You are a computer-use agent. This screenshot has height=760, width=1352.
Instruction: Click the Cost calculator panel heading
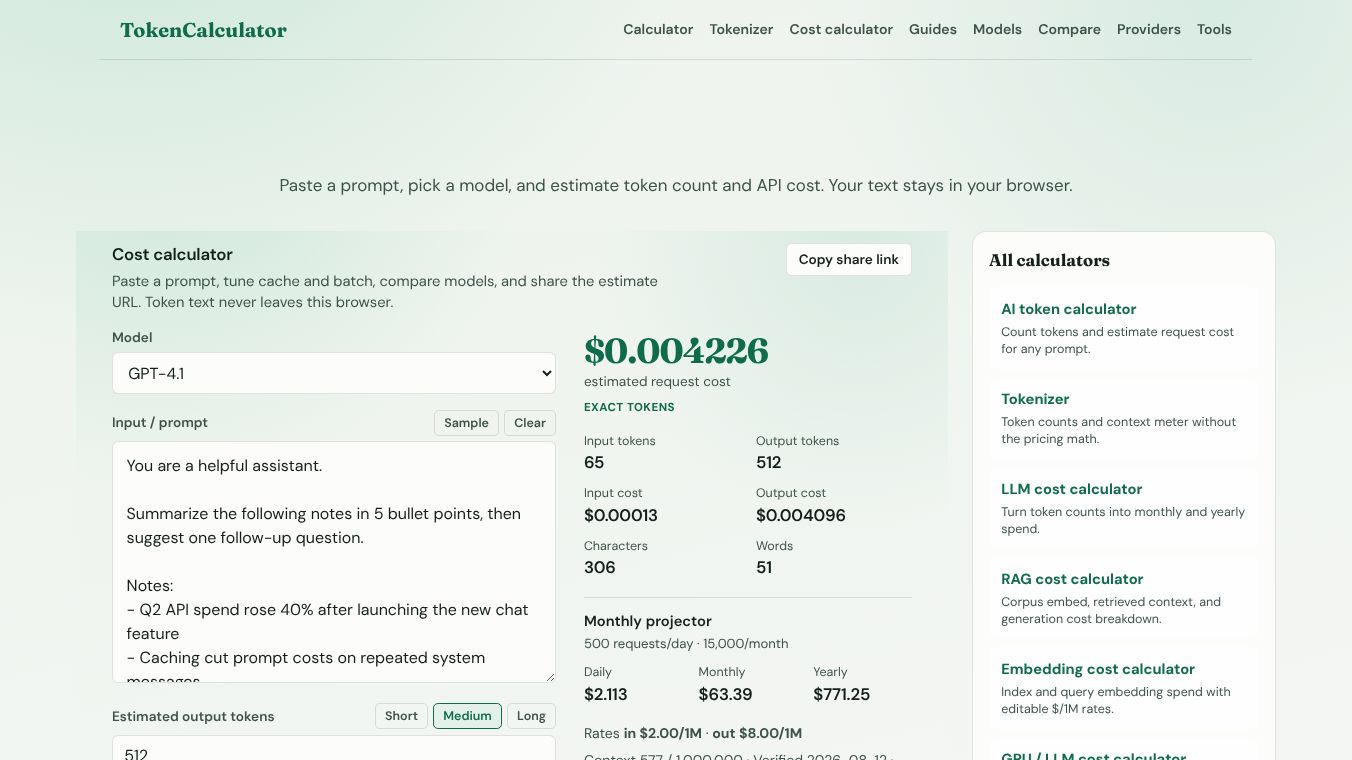[x=172, y=255]
